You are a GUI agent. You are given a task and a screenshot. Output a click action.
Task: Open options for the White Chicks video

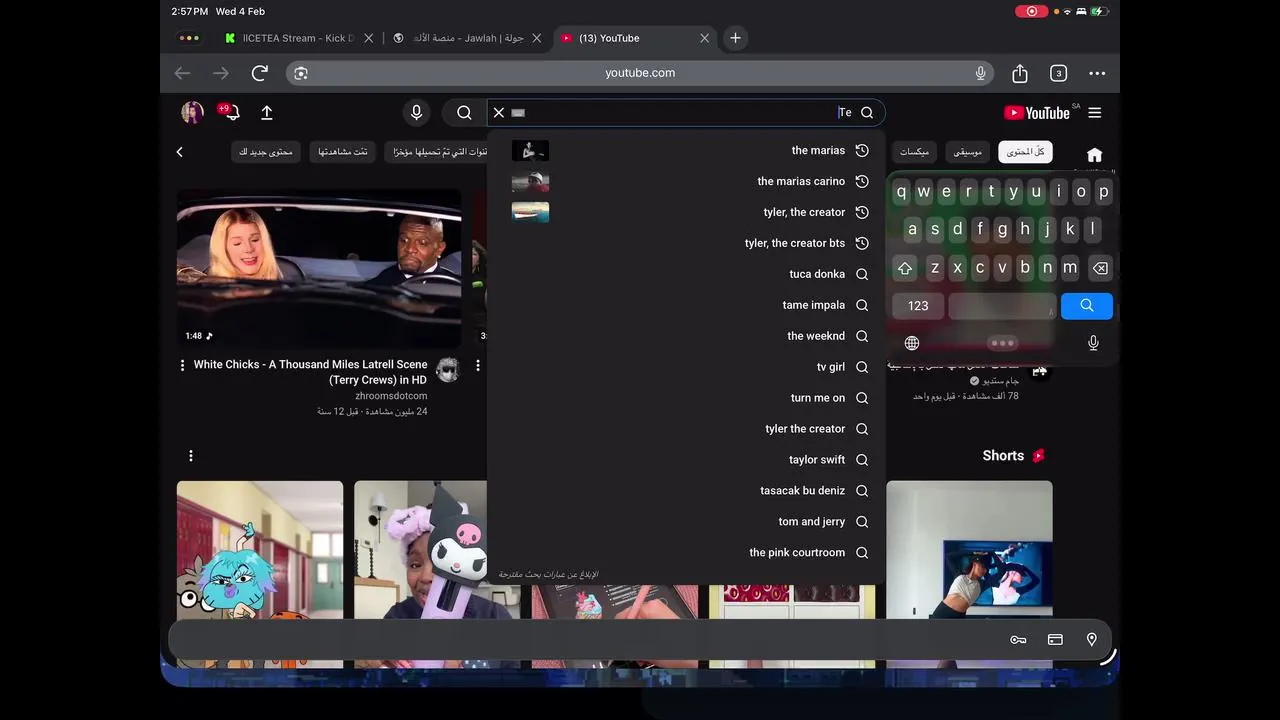pos(182,366)
